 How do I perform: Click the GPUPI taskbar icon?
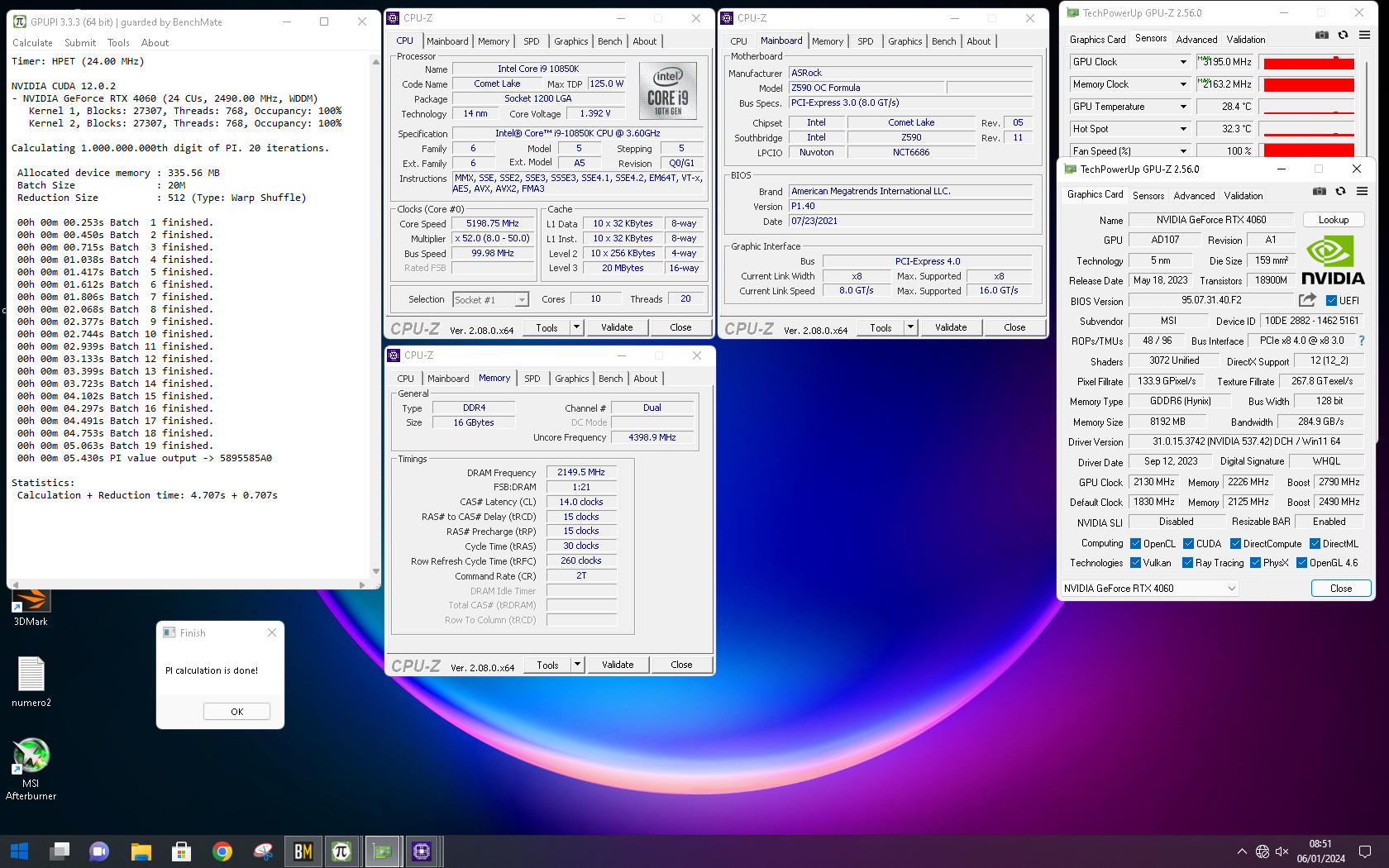pyautogui.click(x=342, y=851)
